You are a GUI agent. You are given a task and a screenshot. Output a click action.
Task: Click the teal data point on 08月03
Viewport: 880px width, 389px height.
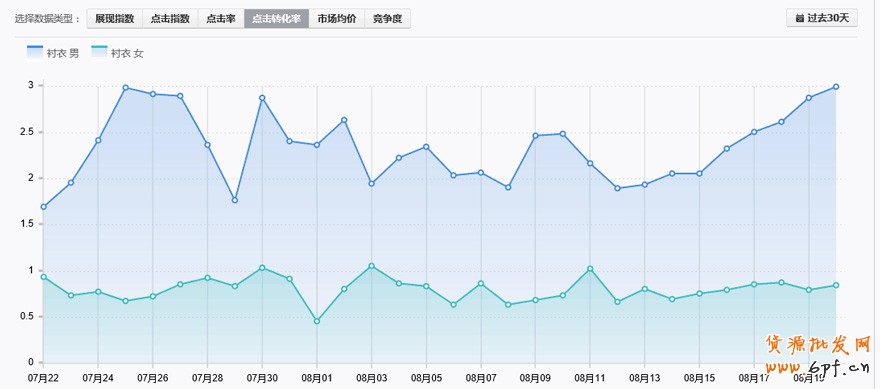[x=372, y=266]
